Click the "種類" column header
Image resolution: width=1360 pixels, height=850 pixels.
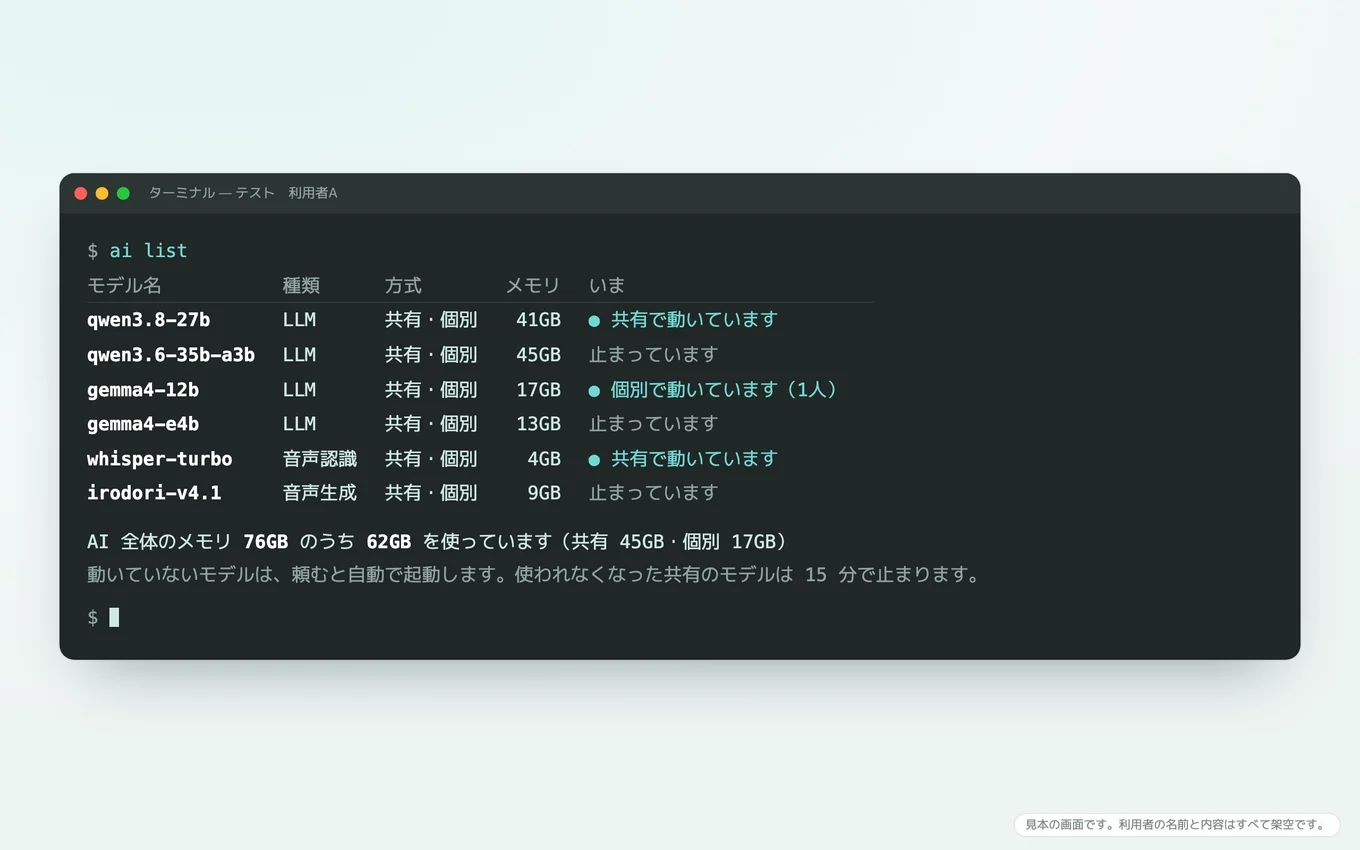pyautogui.click(x=301, y=285)
